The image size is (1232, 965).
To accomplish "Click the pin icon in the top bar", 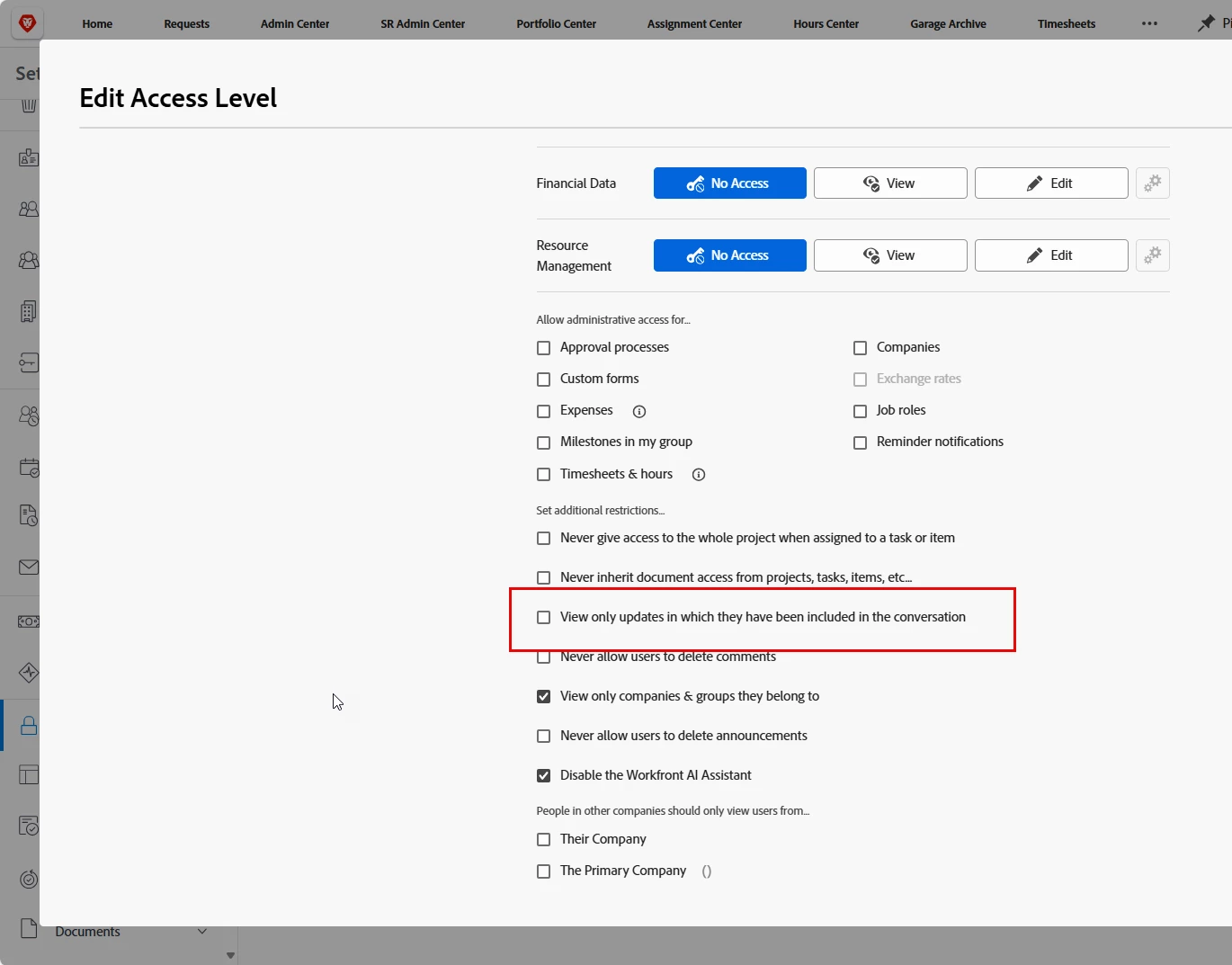I will (1206, 23).
